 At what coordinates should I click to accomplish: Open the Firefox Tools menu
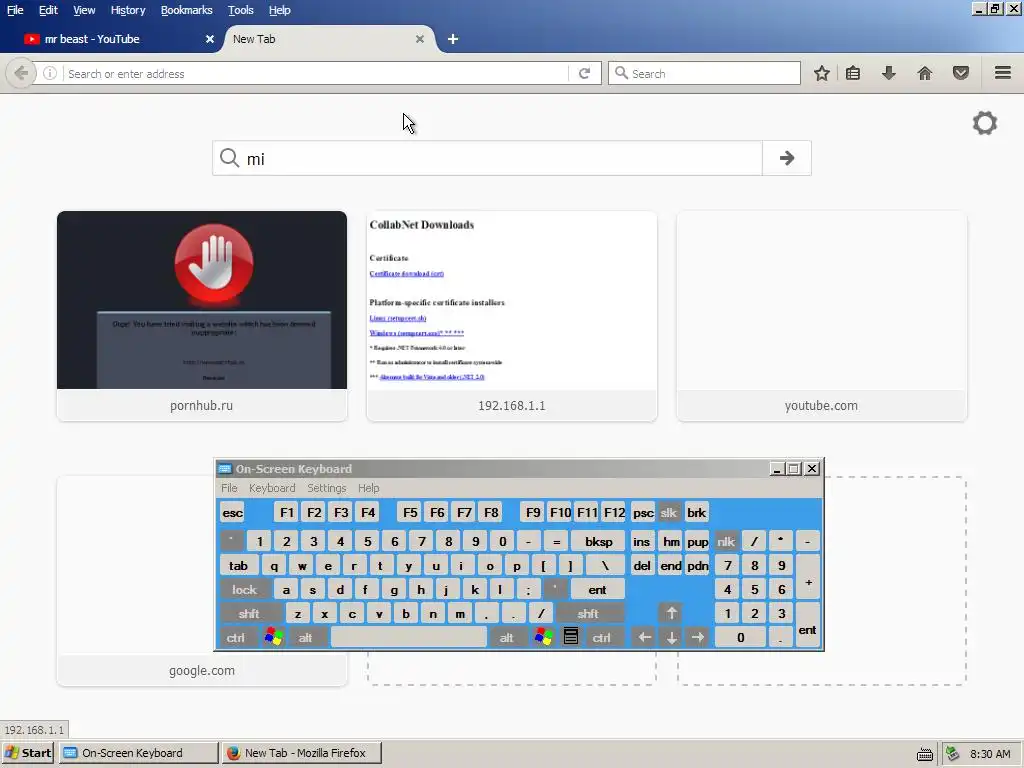240,10
